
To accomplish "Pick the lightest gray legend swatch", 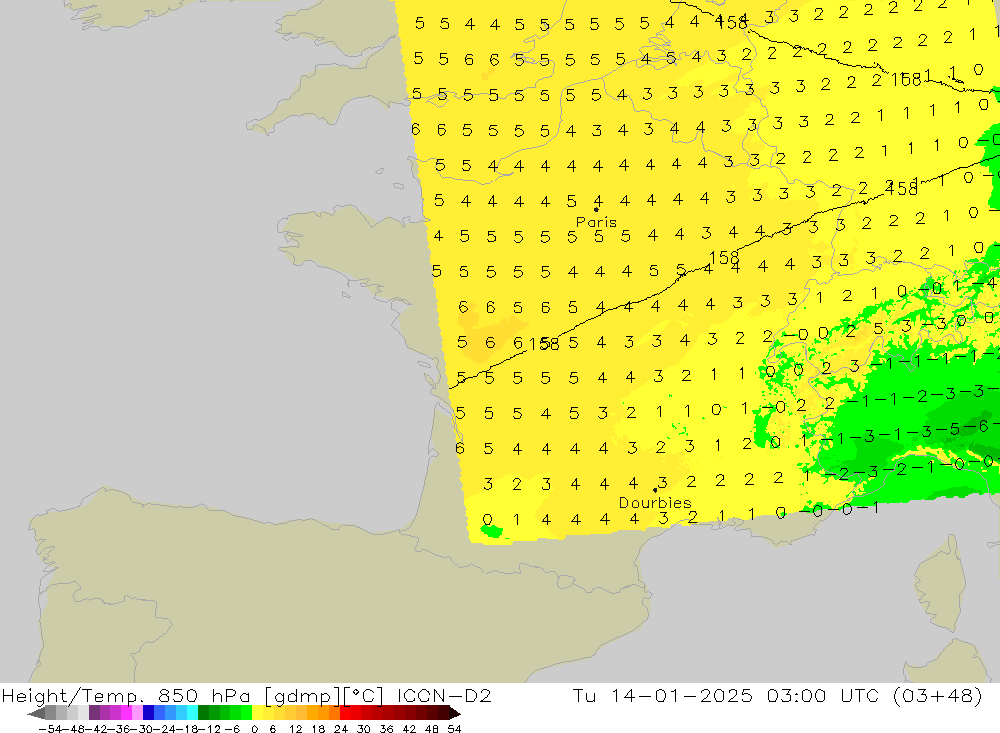I will click(x=84, y=713).
